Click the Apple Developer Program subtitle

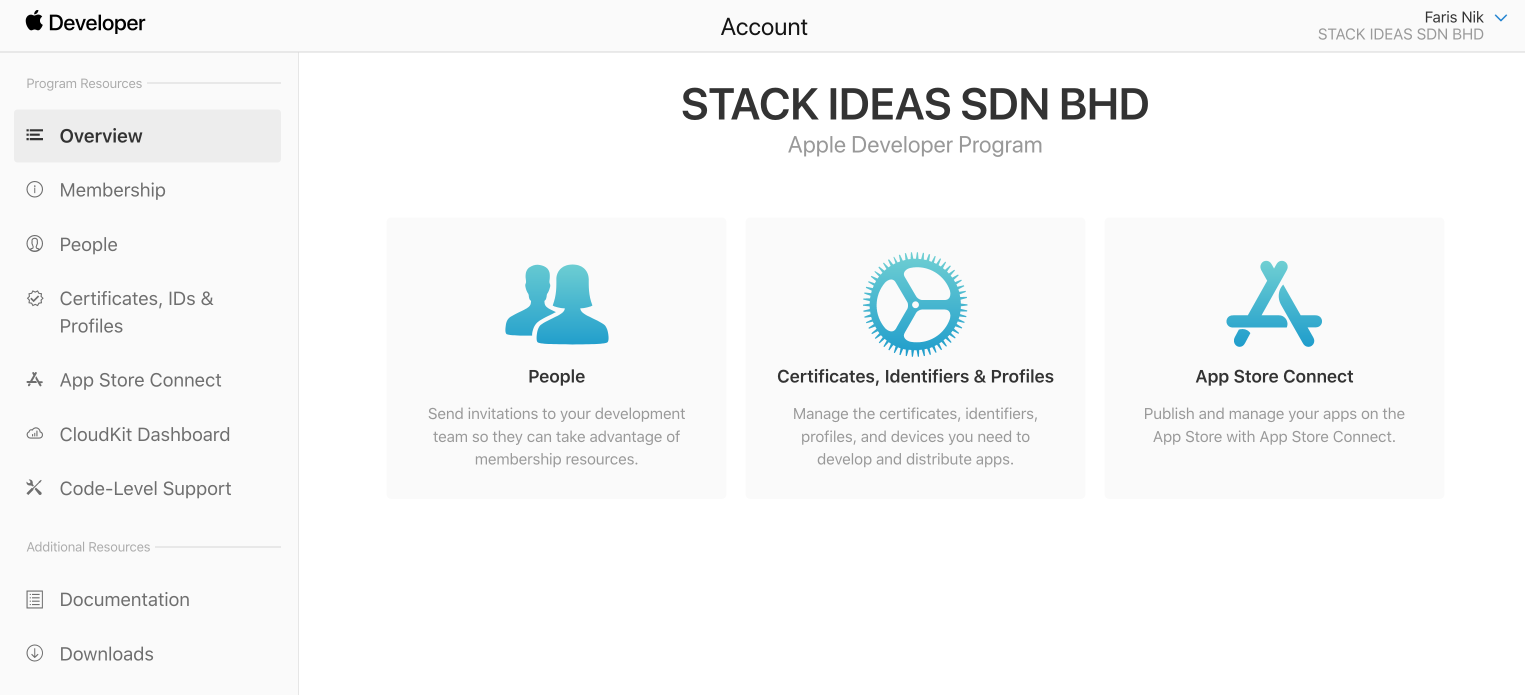tap(915, 145)
